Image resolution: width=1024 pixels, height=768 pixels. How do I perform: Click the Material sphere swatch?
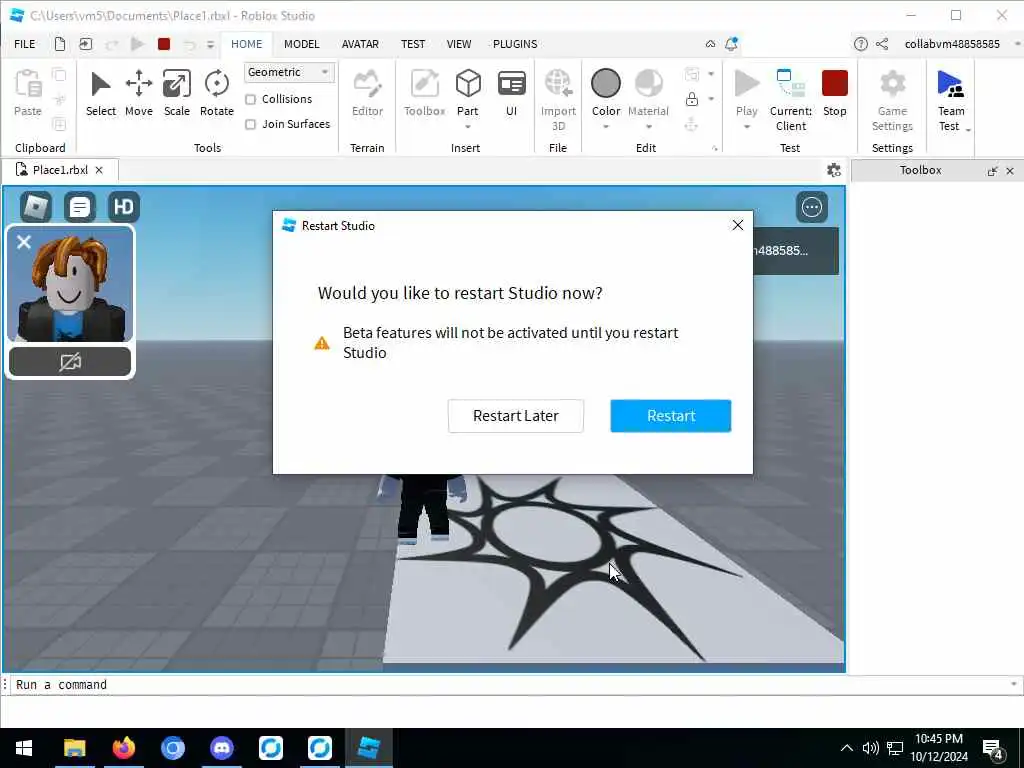(648, 84)
